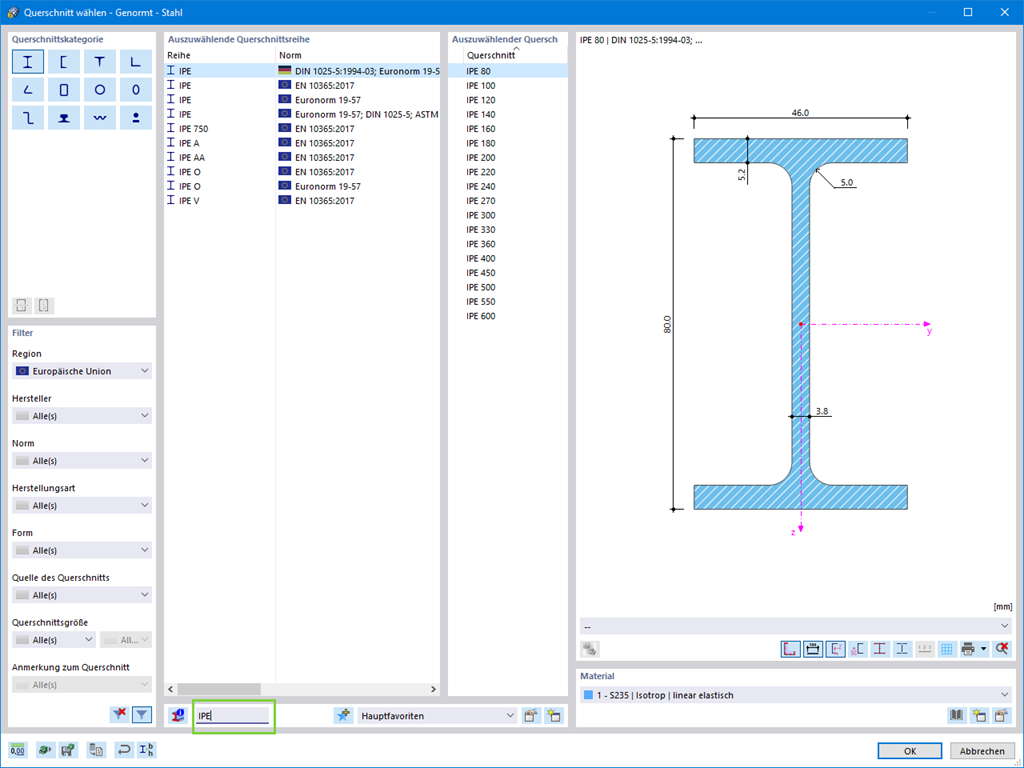Open the Herstellungsart dropdown
This screenshot has width=1024, height=768.
[82, 505]
